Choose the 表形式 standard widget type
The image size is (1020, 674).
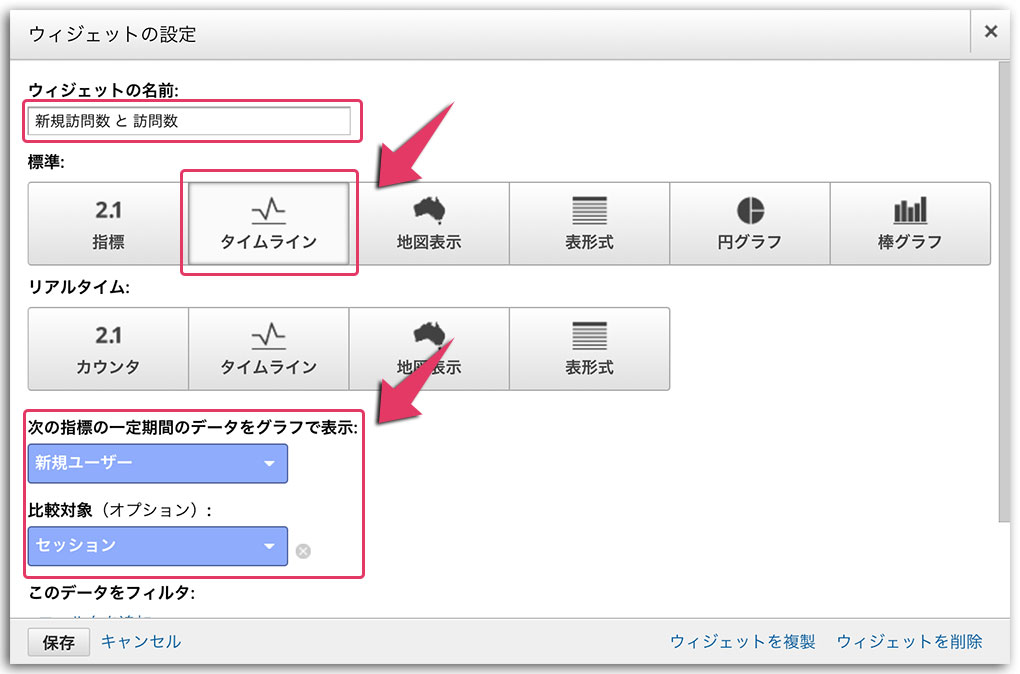tap(589, 222)
